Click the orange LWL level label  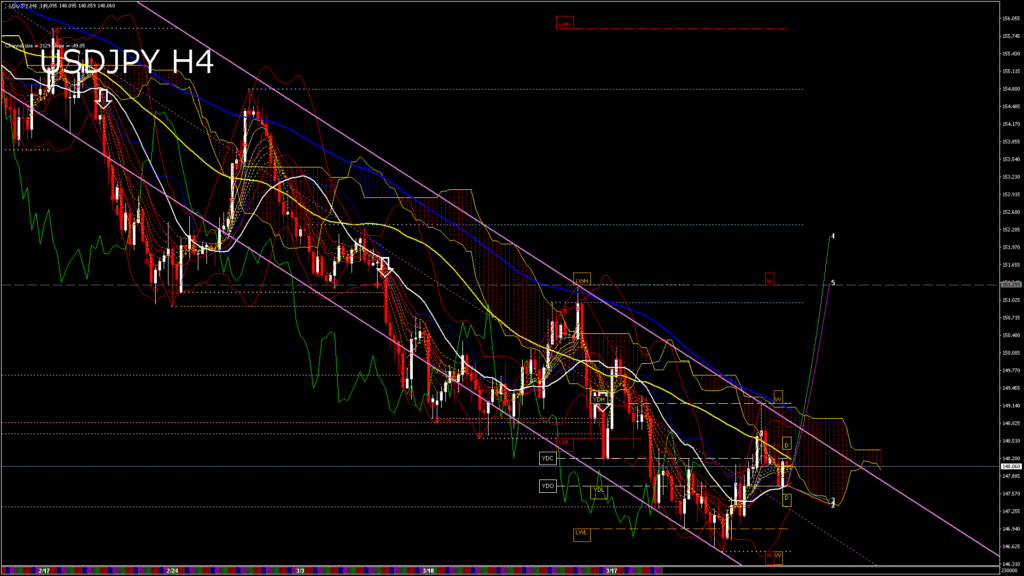[581, 534]
